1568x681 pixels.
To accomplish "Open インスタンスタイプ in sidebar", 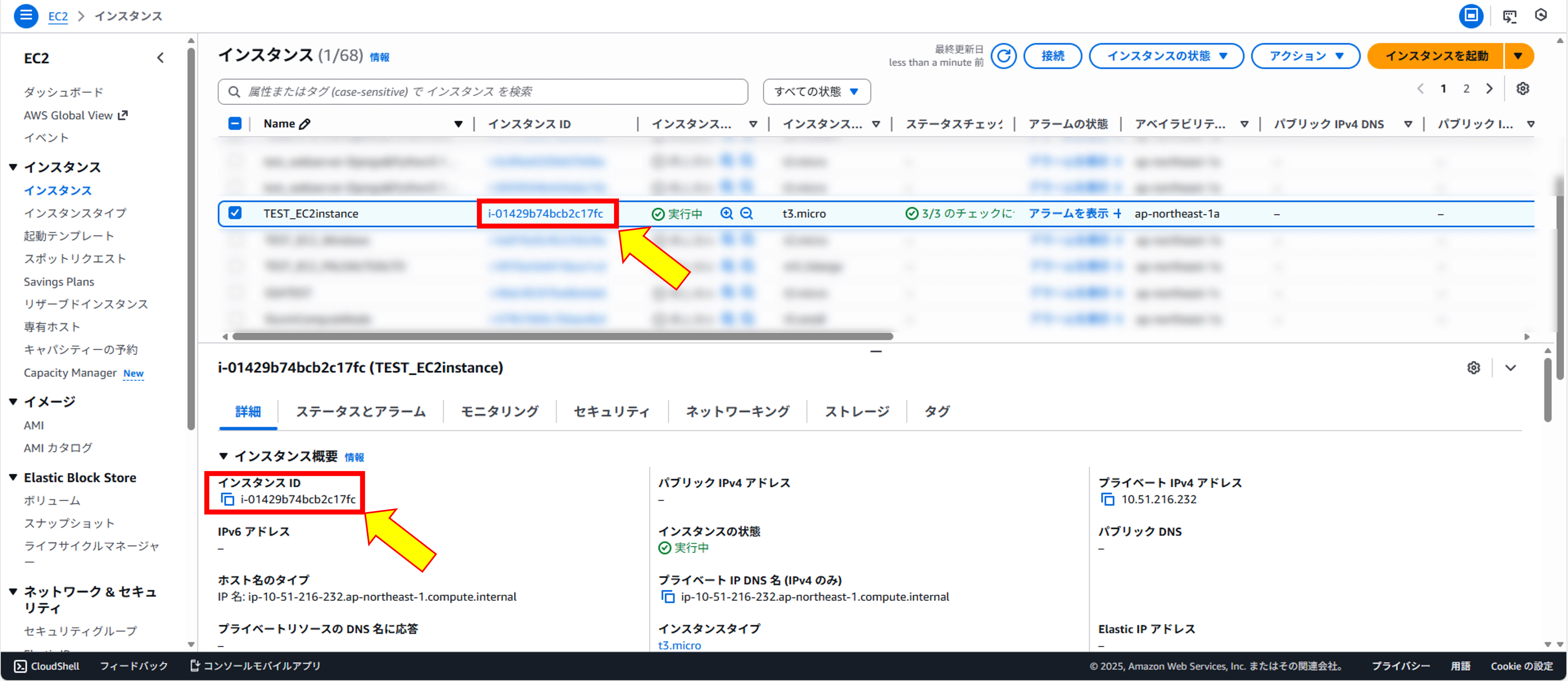I will pyautogui.click(x=75, y=213).
